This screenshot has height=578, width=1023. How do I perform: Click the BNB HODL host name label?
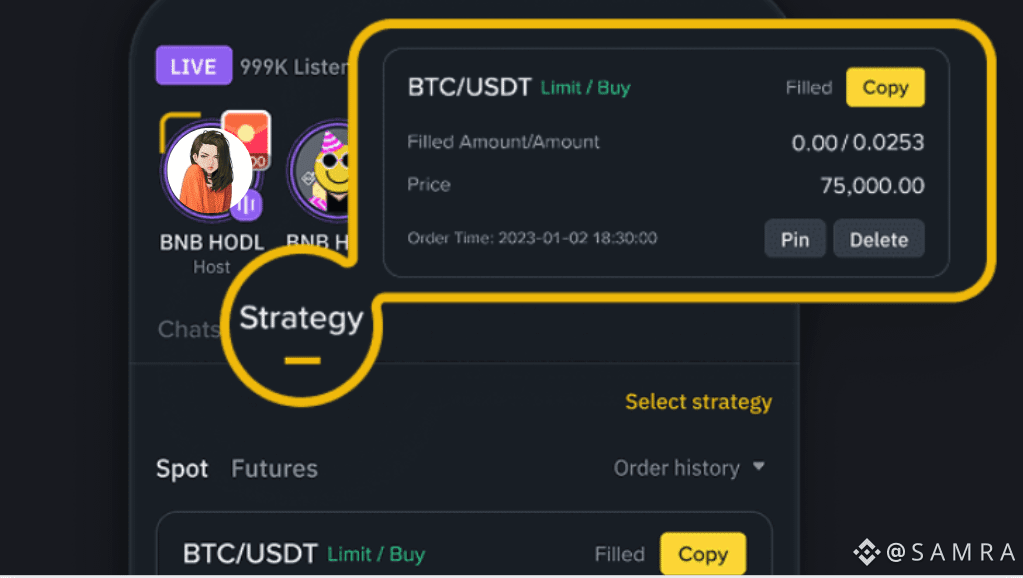tap(212, 243)
